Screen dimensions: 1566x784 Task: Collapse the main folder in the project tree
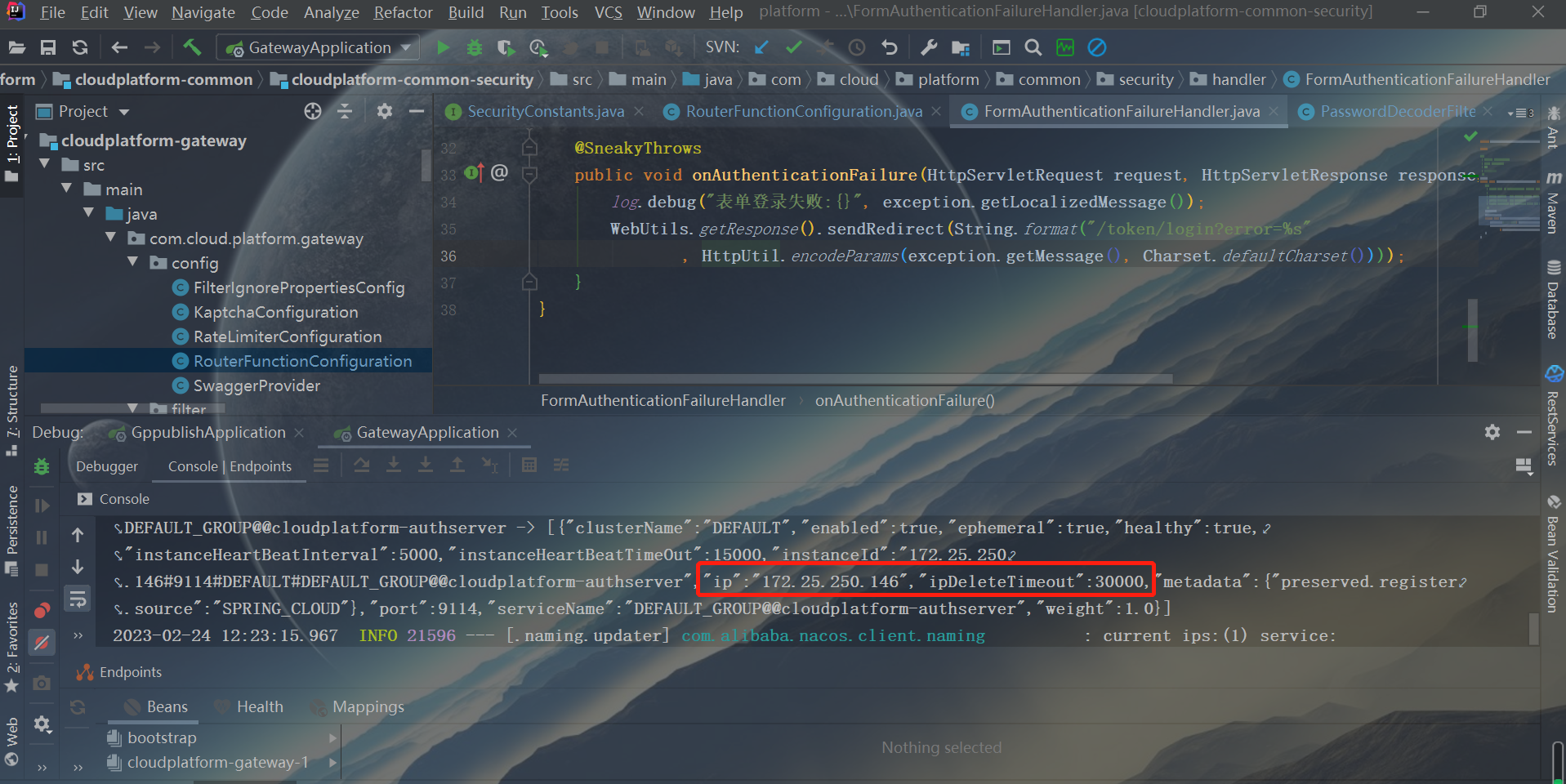point(67,189)
